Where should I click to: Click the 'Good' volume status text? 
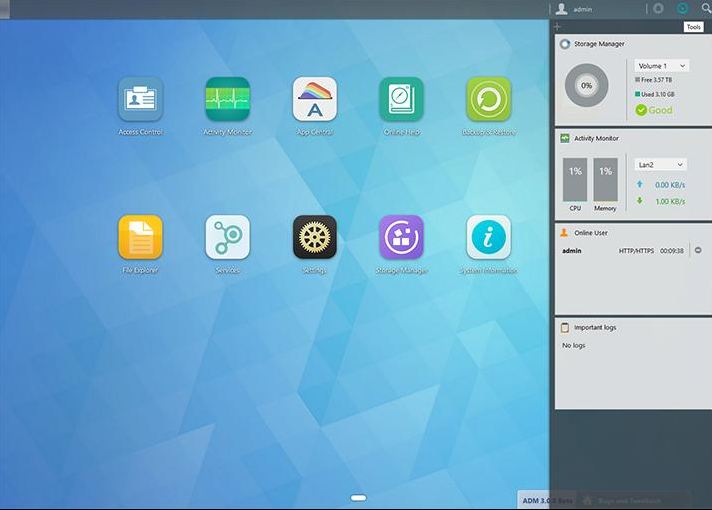660,110
